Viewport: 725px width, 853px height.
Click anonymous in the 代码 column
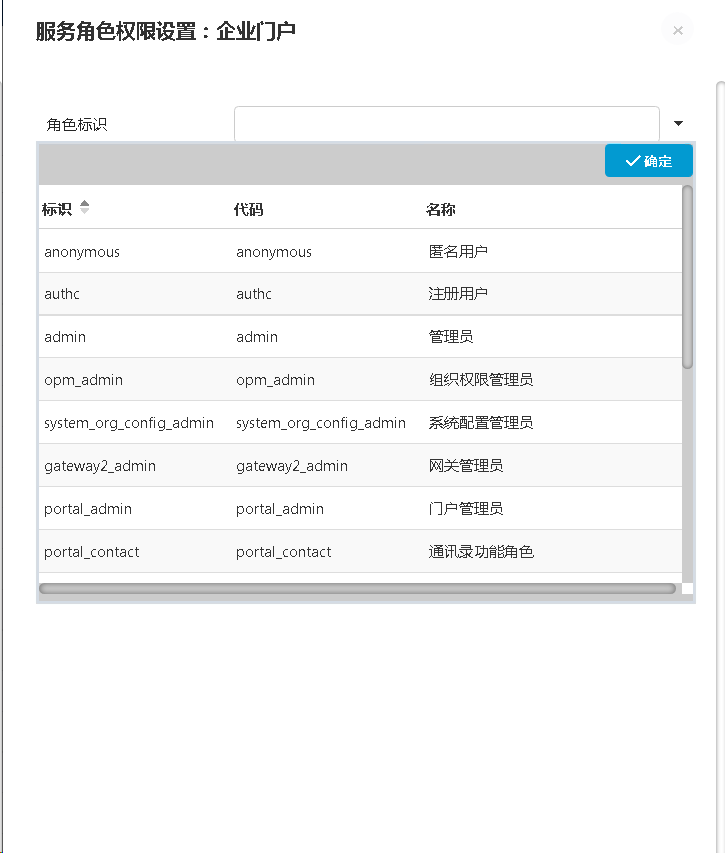[274, 252]
